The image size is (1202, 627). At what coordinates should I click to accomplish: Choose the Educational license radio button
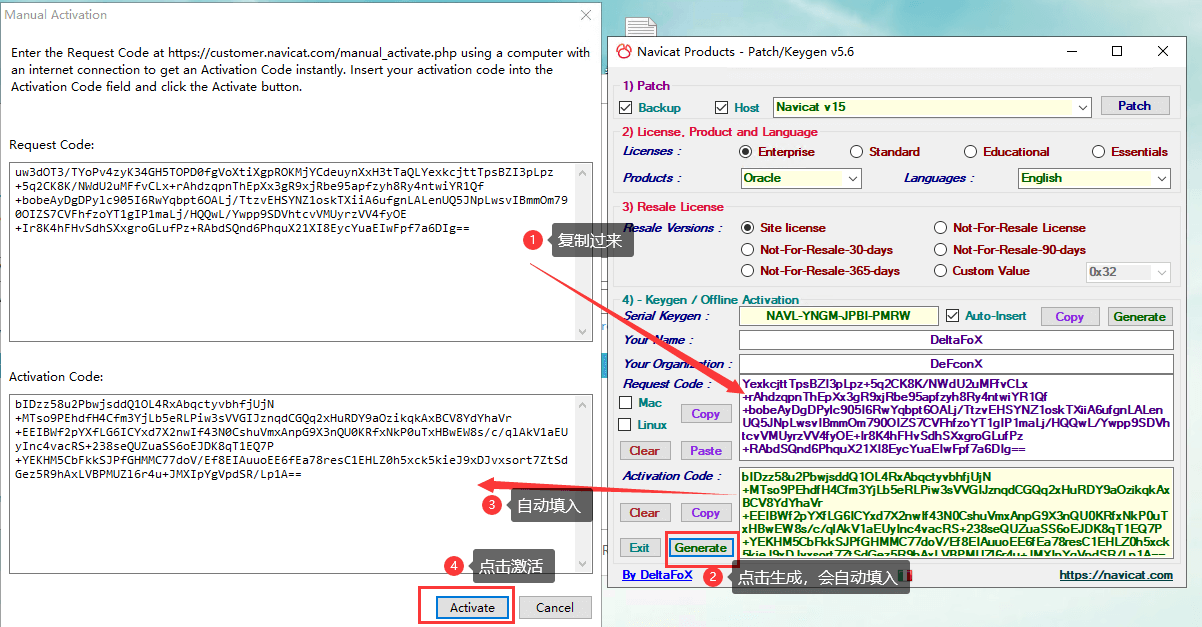point(970,152)
